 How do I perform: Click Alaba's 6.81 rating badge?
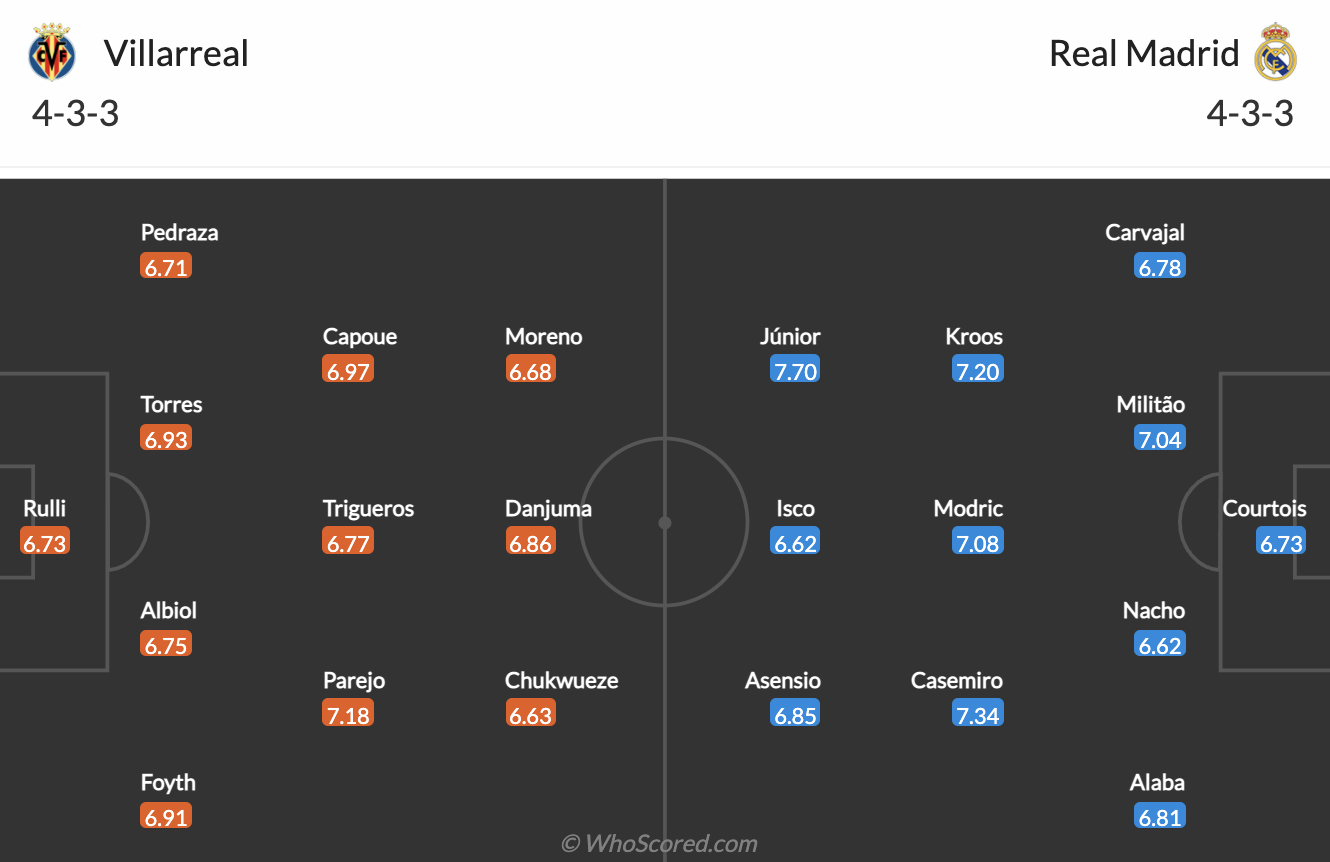[x=1159, y=815]
